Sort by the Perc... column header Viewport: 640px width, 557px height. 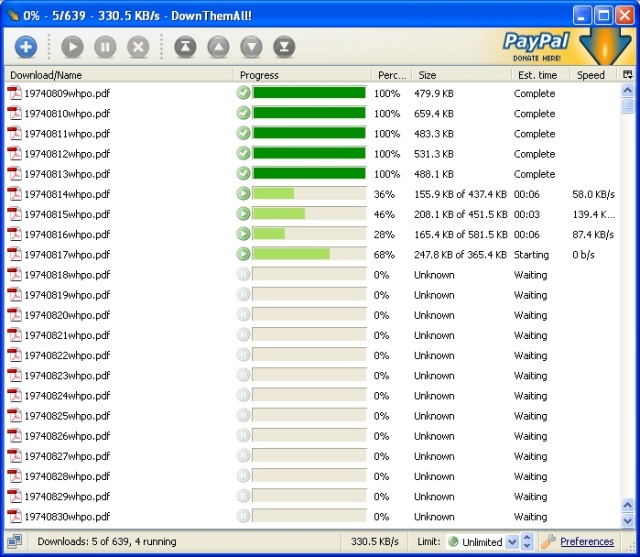pyautogui.click(x=392, y=75)
